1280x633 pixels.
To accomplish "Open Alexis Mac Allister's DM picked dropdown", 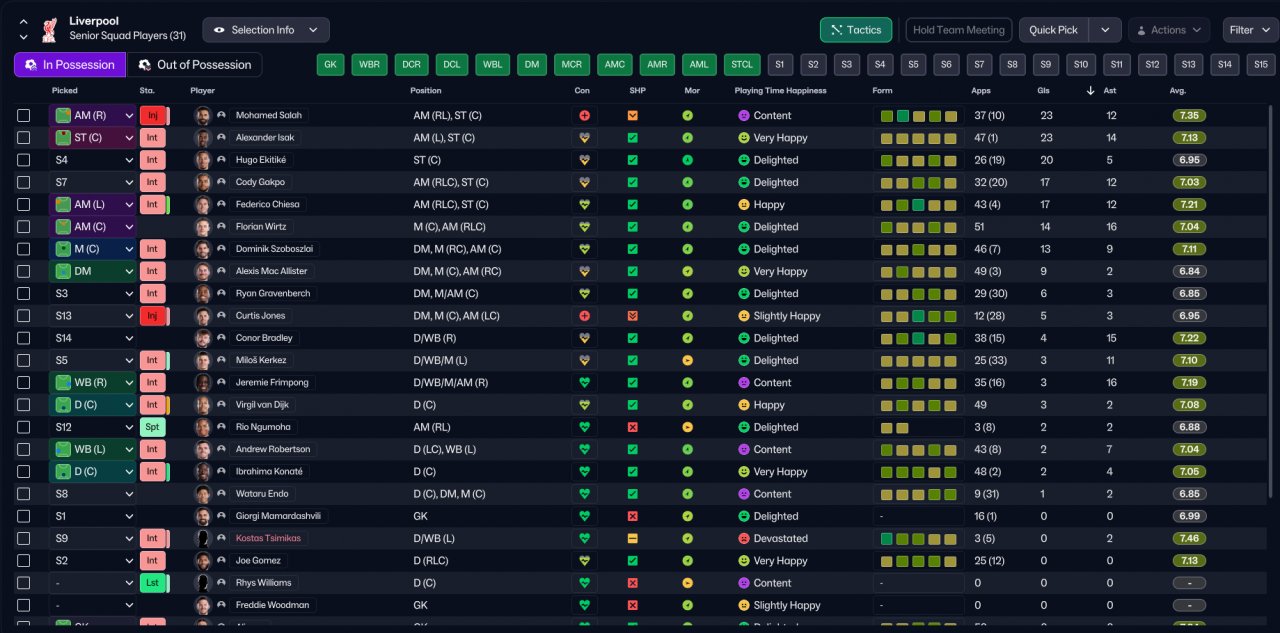I will (x=93, y=271).
